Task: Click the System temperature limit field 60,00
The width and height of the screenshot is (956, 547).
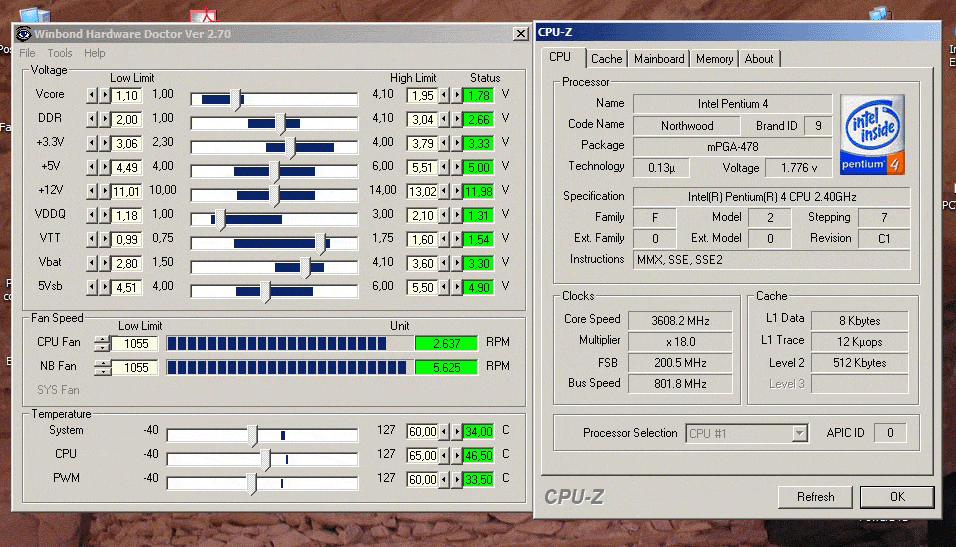Action: tap(423, 431)
